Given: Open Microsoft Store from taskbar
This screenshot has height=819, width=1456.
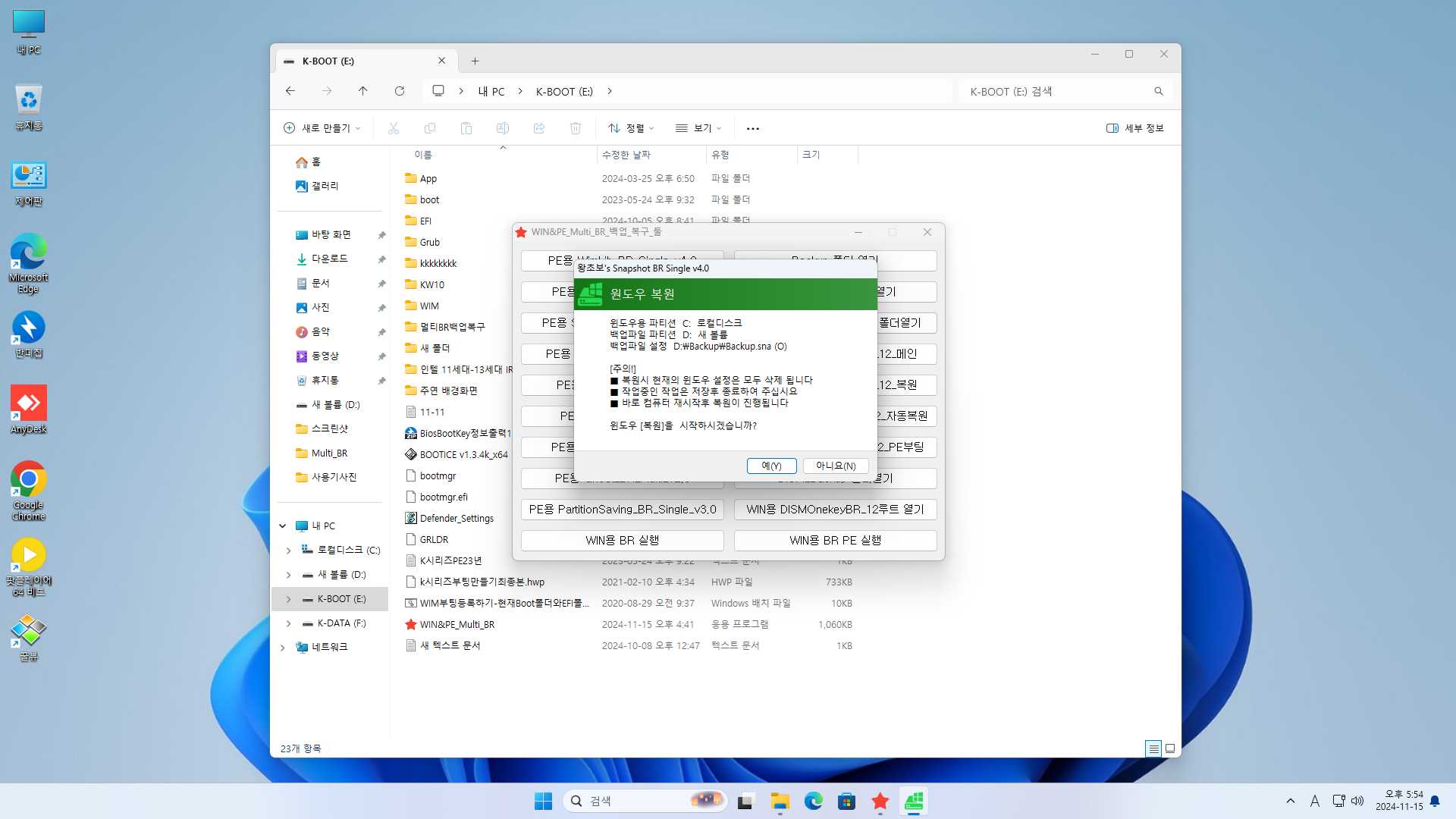Looking at the screenshot, I should point(847,801).
